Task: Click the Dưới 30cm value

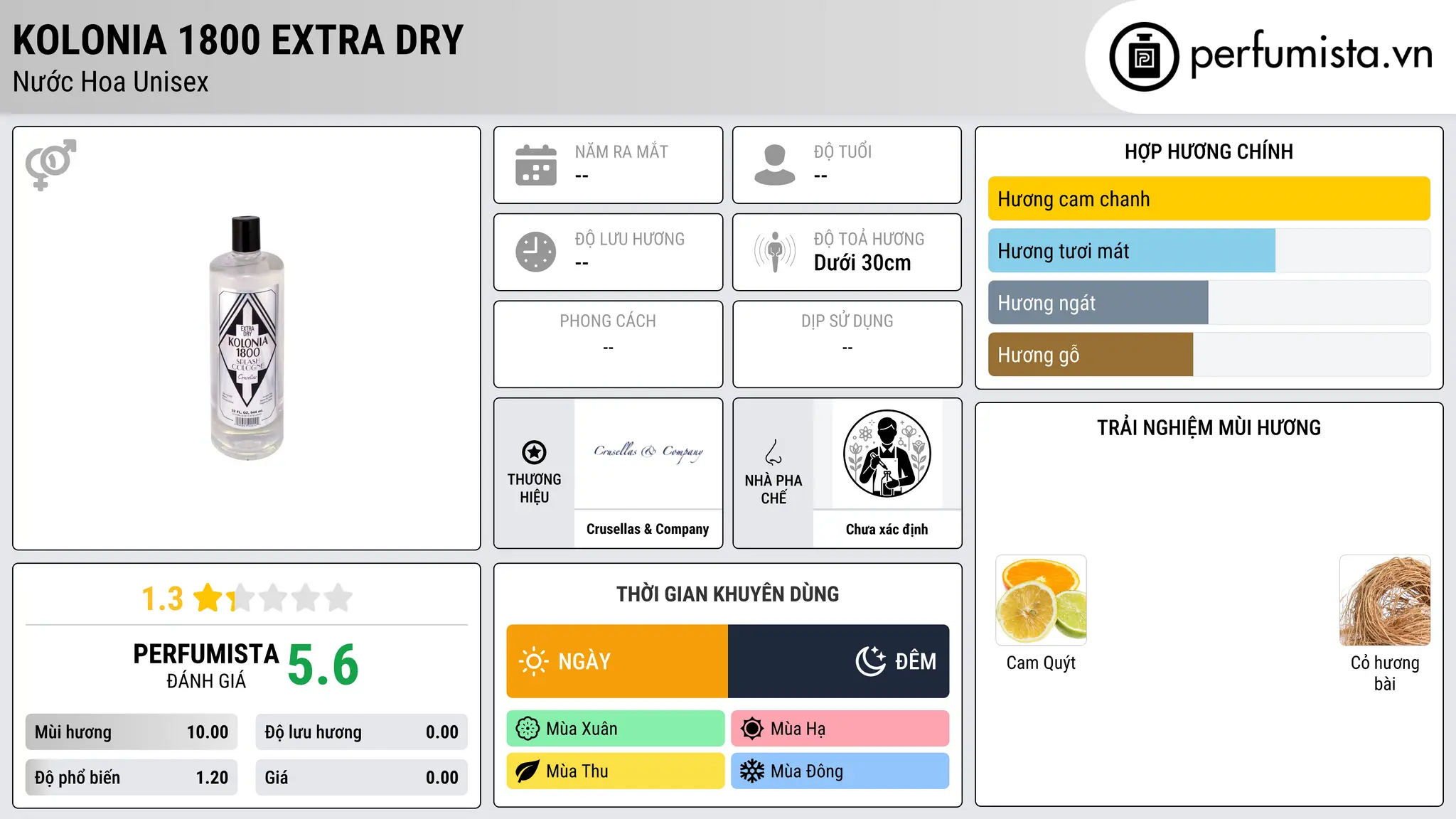Action: tap(862, 263)
